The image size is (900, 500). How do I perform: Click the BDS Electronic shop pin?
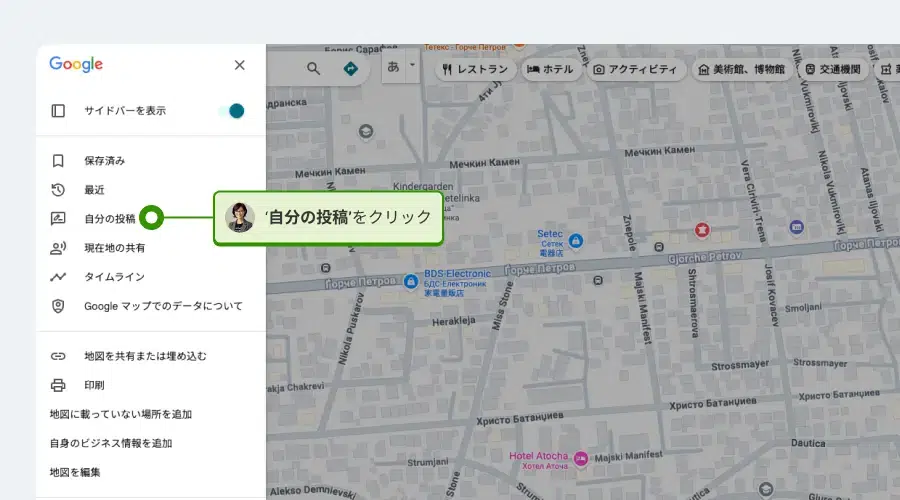click(410, 281)
